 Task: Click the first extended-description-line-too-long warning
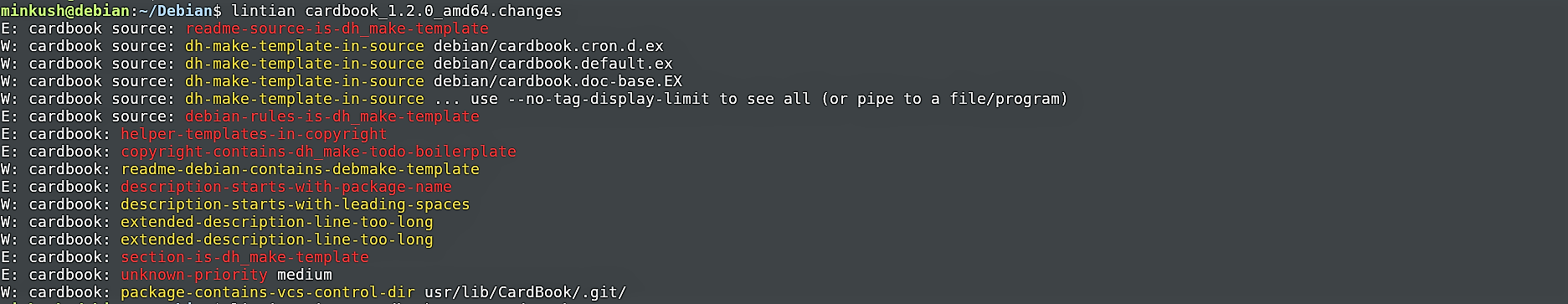[277, 222]
